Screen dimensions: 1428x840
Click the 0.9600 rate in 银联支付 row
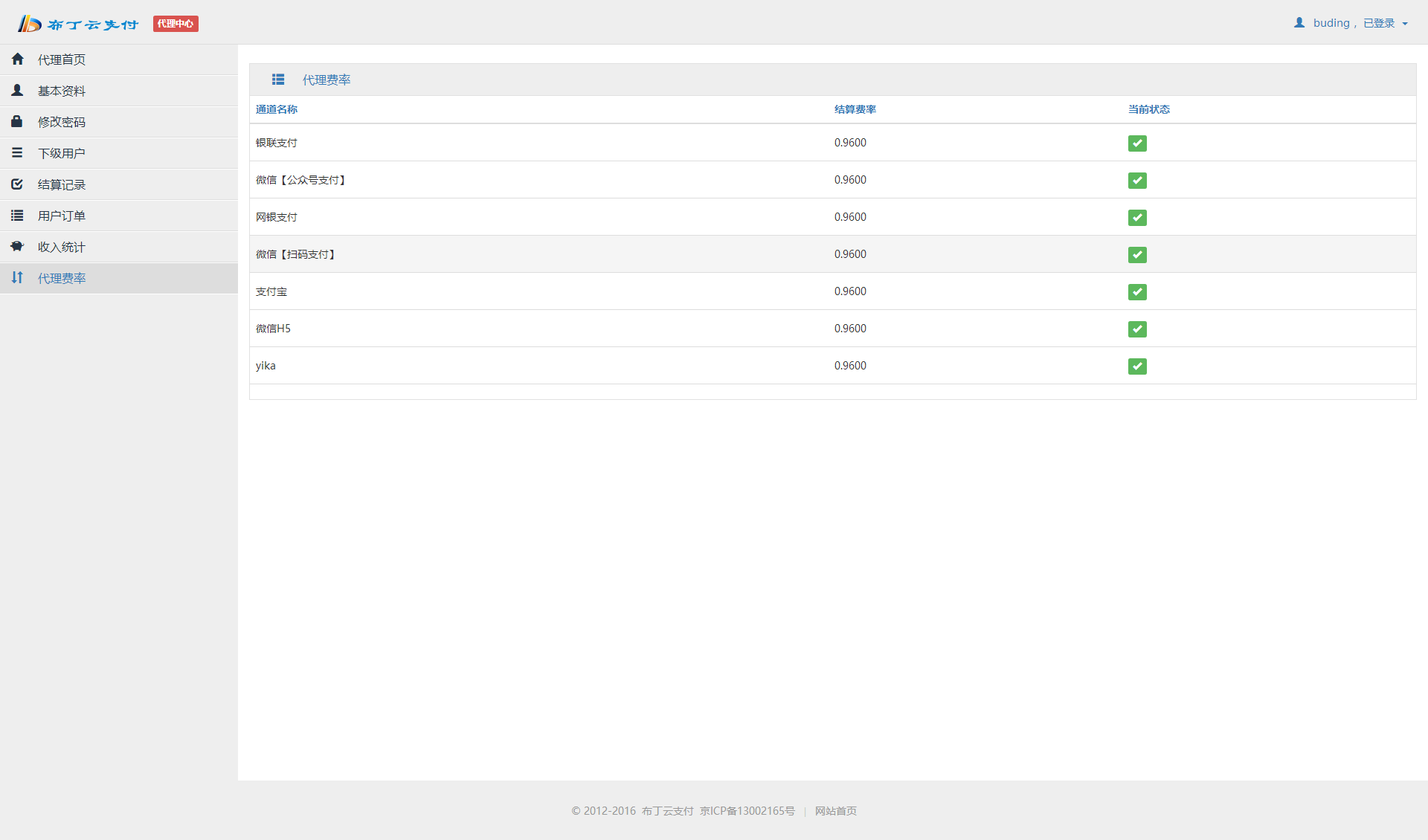pyautogui.click(x=850, y=143)
